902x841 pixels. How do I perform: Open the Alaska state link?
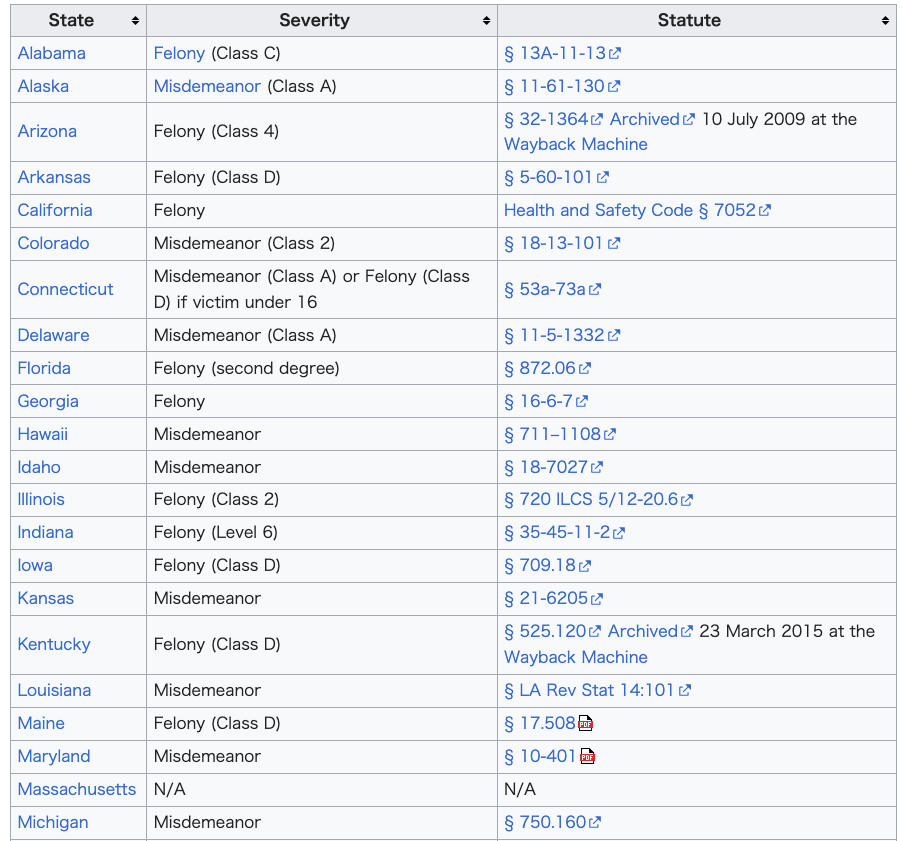pos(43,86)
